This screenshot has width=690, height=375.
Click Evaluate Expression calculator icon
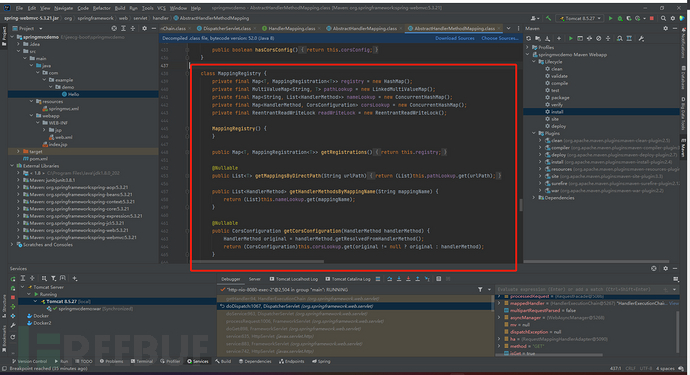pos(439,279)
